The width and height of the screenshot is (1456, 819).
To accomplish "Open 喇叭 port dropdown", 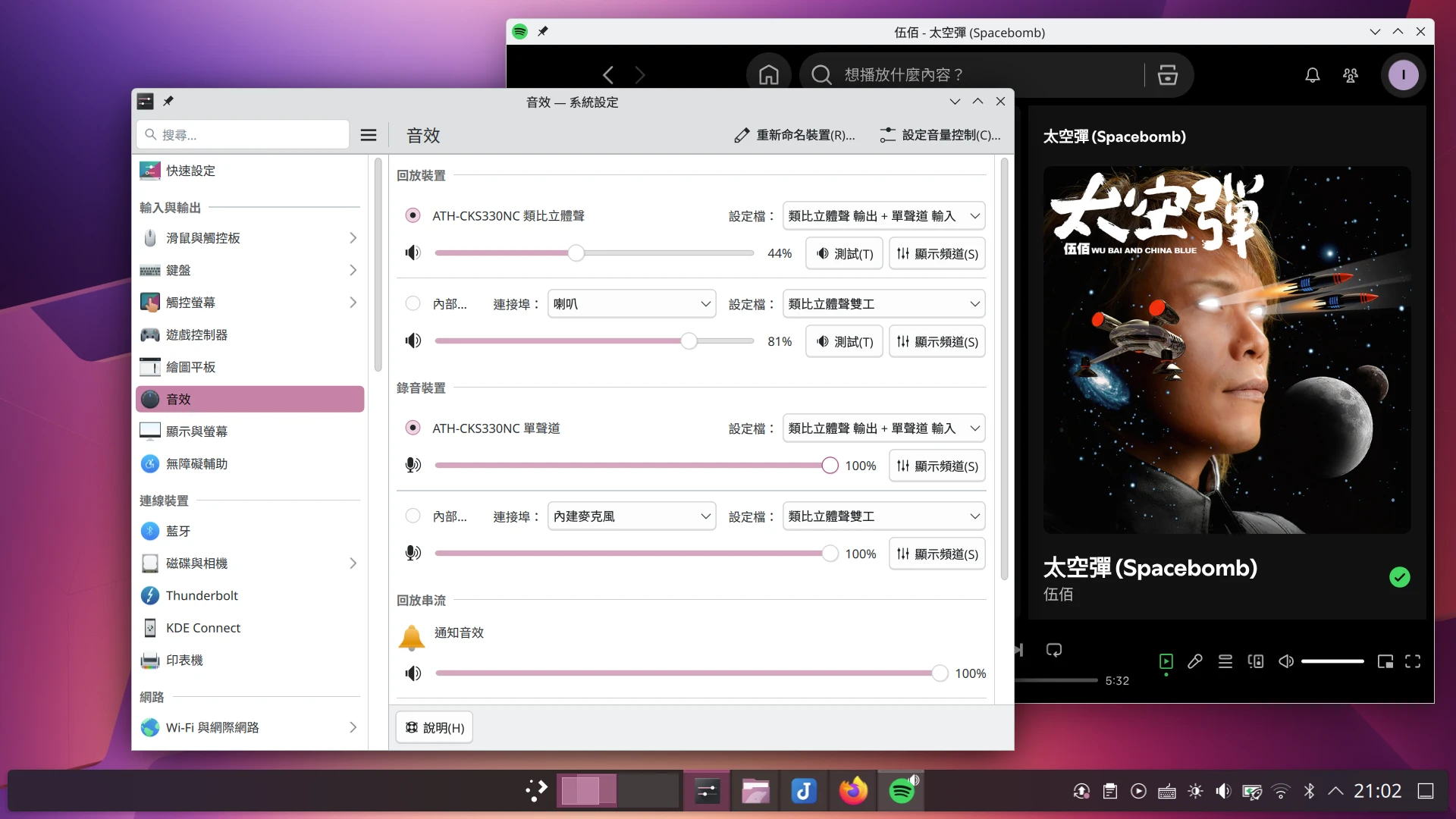I will [632, 304].
